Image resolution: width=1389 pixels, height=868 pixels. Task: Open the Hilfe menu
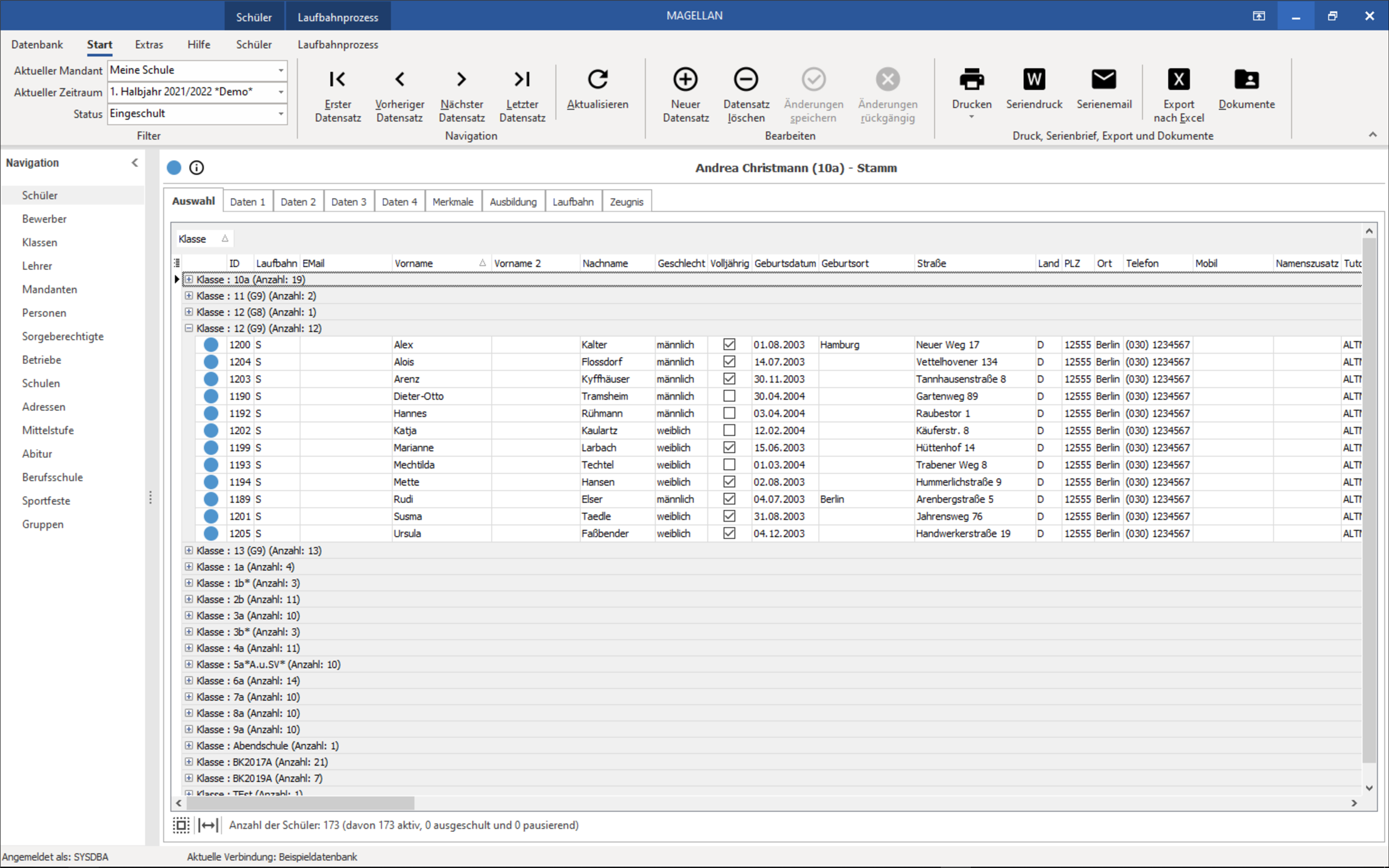click(198, 45)
